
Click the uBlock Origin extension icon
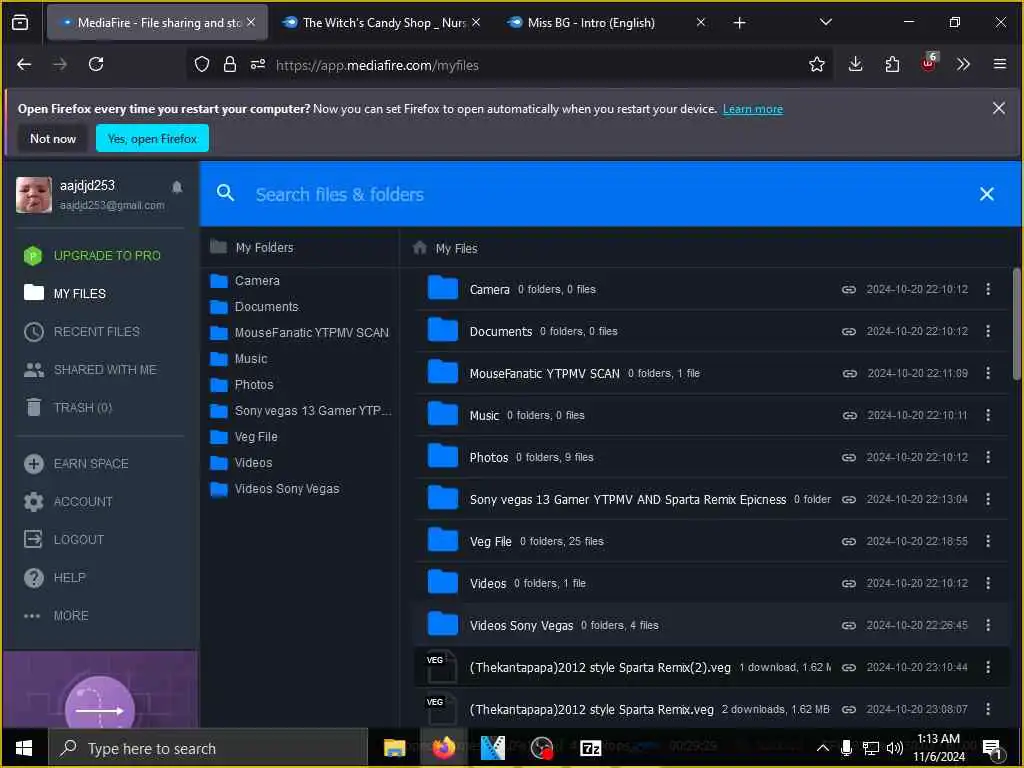[929, 63]
